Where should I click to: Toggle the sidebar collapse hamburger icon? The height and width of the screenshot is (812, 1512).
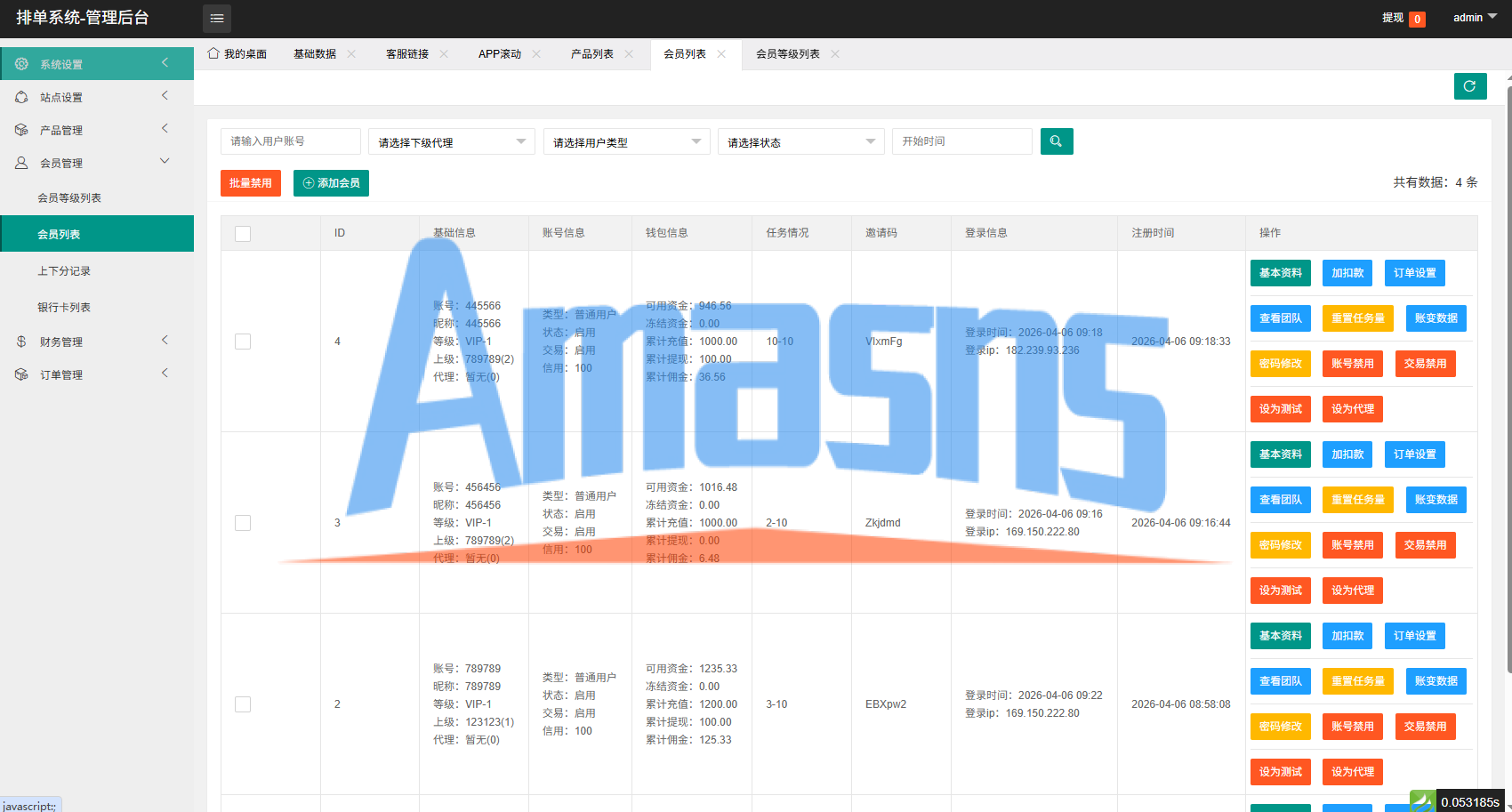coord(217,18)
